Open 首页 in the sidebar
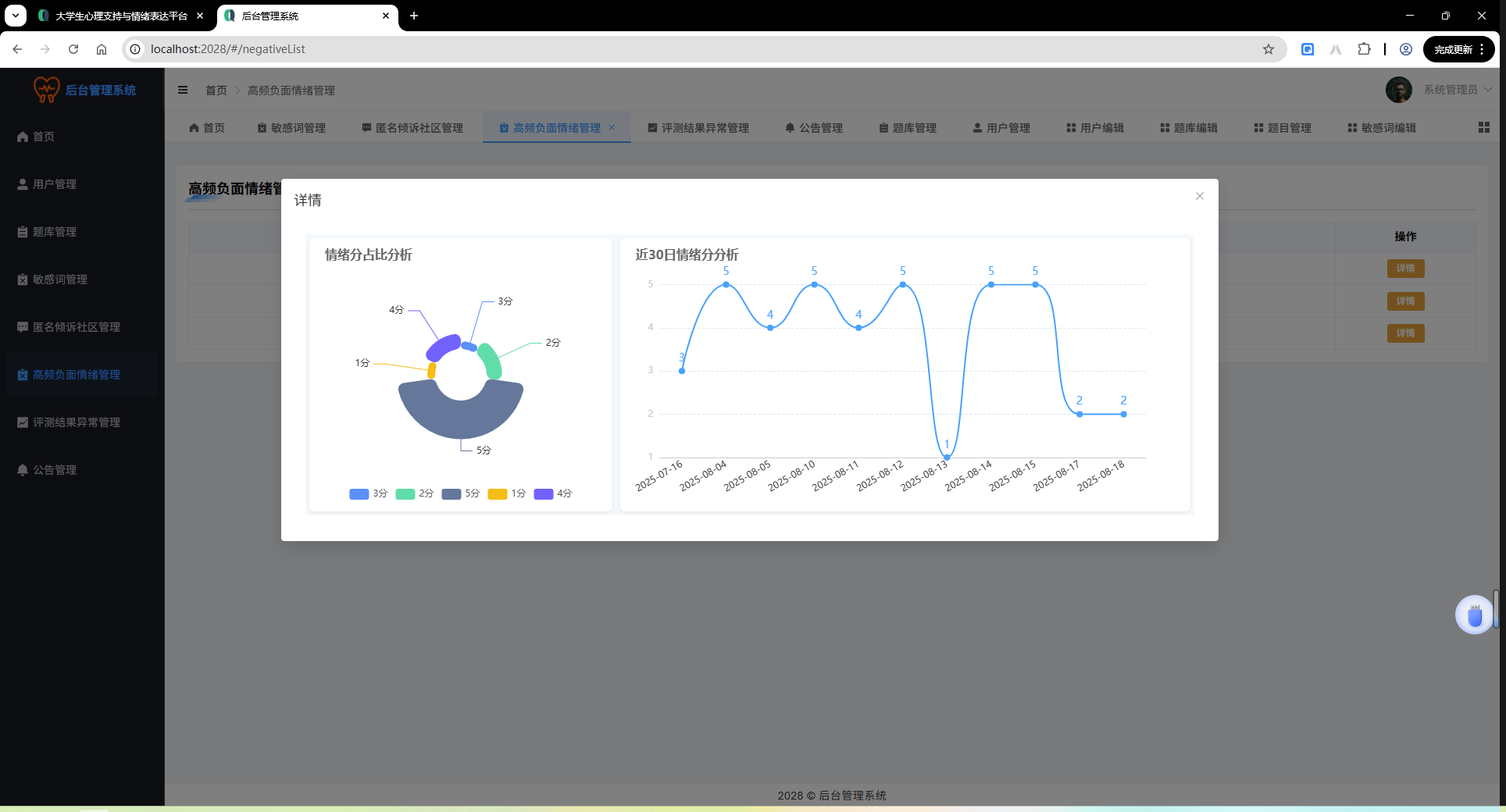Viewport: 1506px width, 812px height. point(82,137)
